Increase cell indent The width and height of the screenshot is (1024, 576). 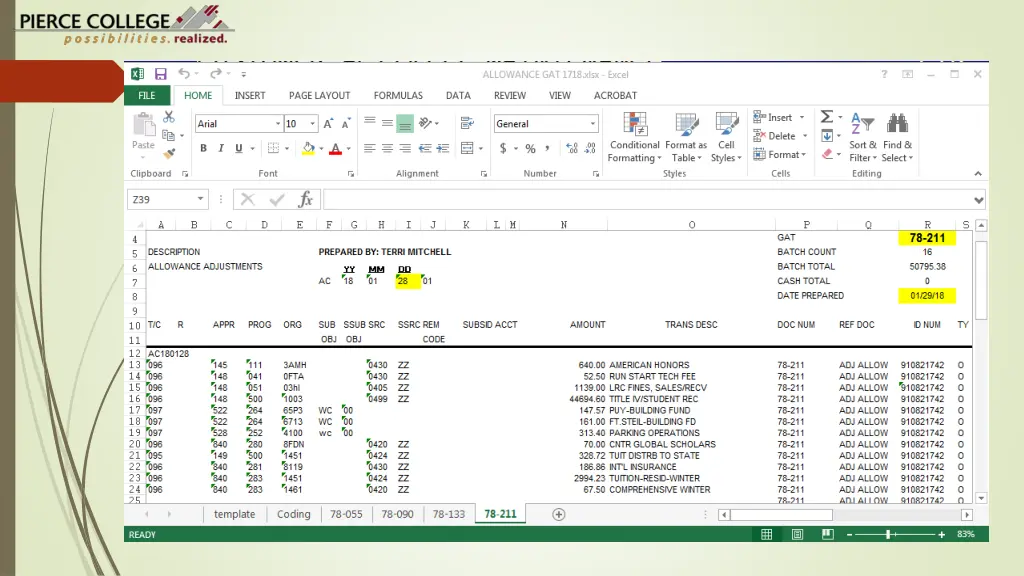(x=443, y=148)
